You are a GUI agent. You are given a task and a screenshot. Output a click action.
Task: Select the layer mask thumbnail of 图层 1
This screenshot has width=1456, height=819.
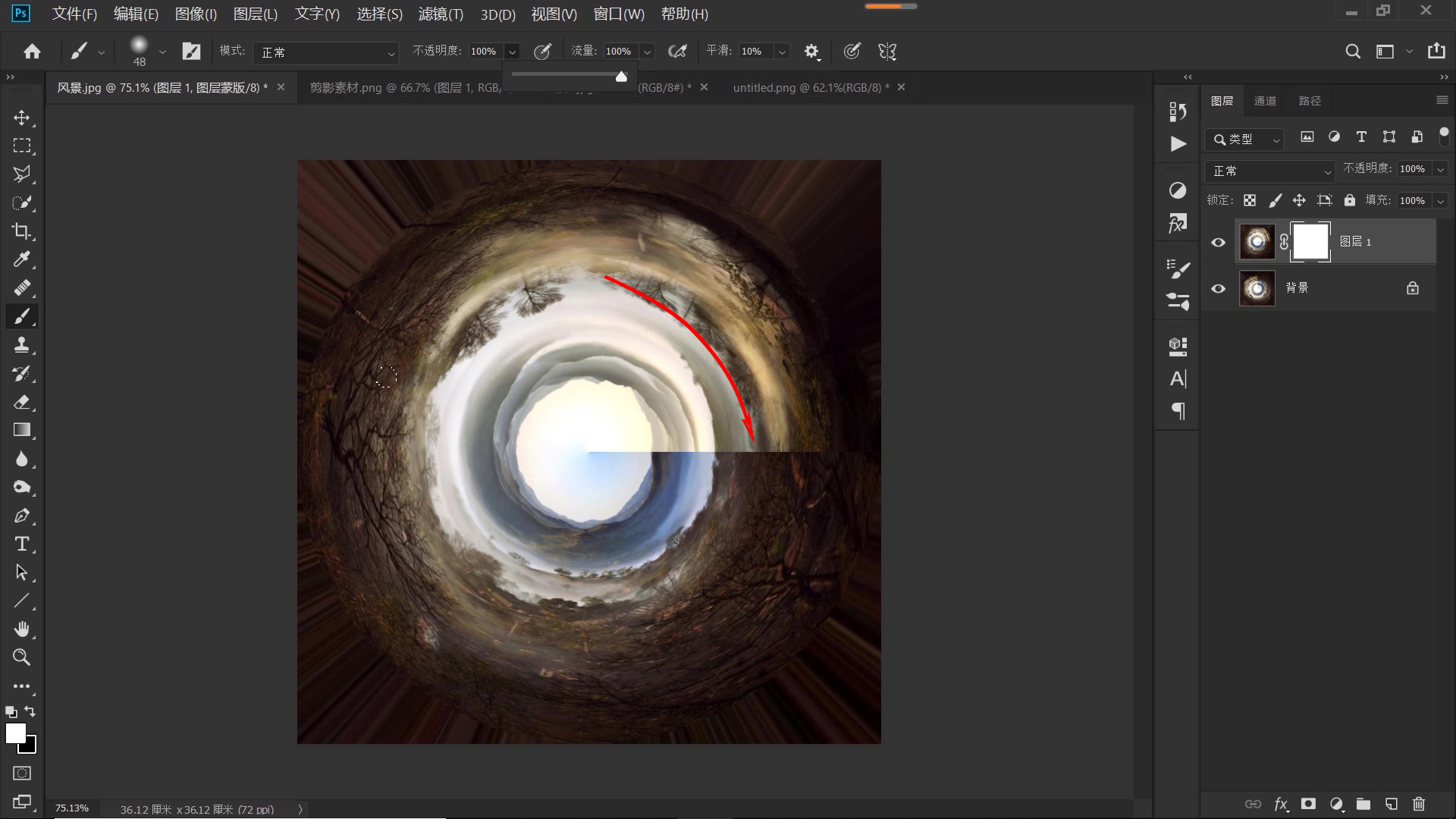[x=1310, y=242]
